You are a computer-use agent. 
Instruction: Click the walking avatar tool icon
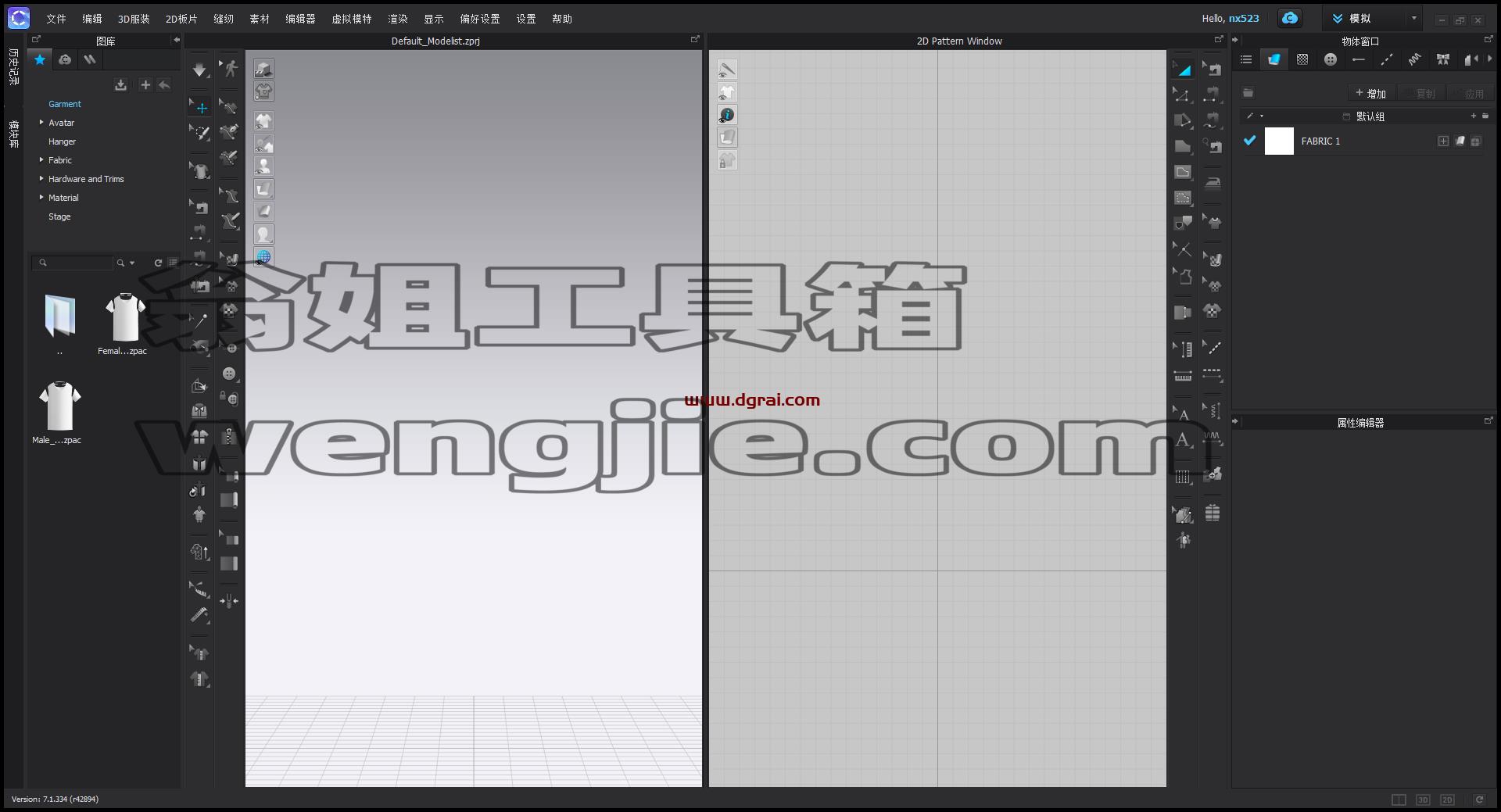(229, 69)
